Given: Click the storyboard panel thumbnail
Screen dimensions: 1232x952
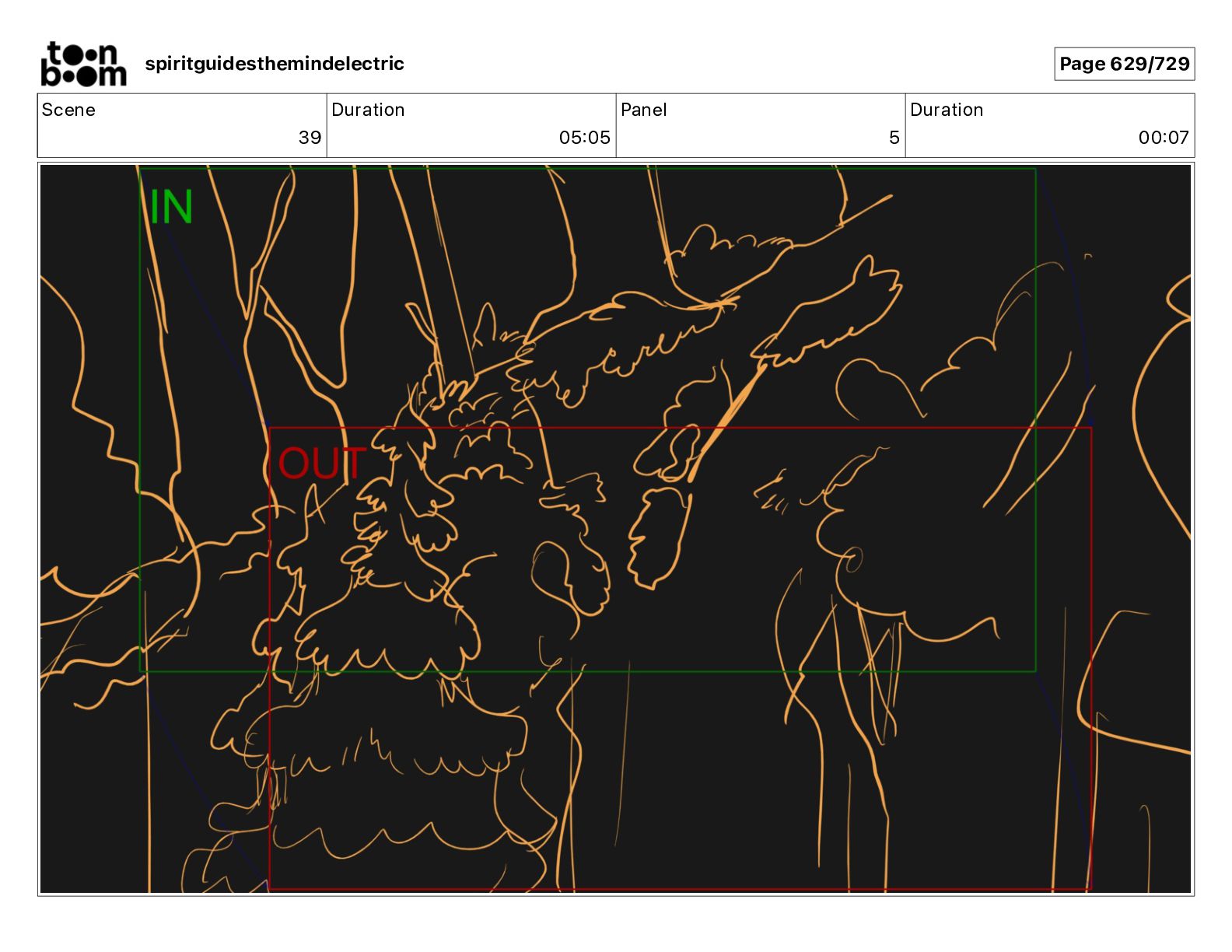Looking at the screenshot, I should [x=615, y=529].
